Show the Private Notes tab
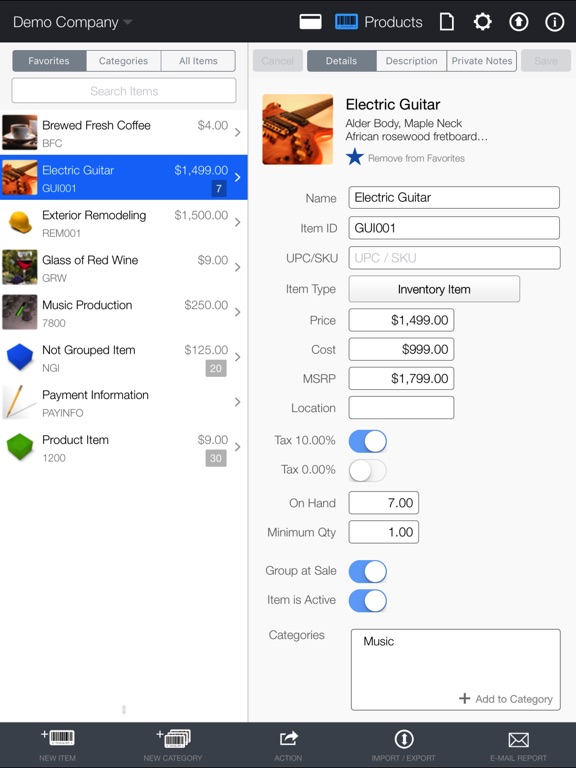 [481, 61]
